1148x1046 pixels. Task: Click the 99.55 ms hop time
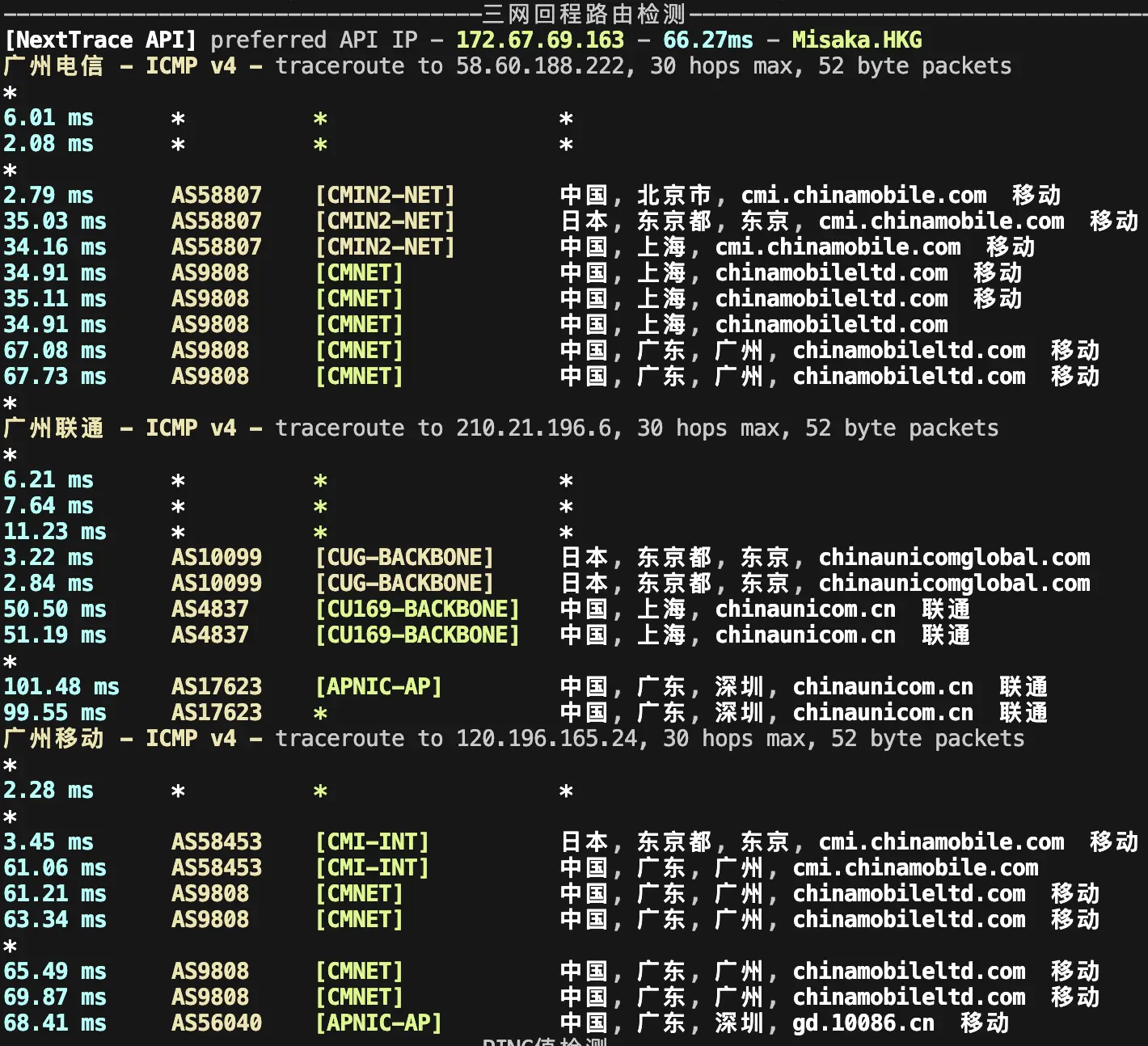55,712
